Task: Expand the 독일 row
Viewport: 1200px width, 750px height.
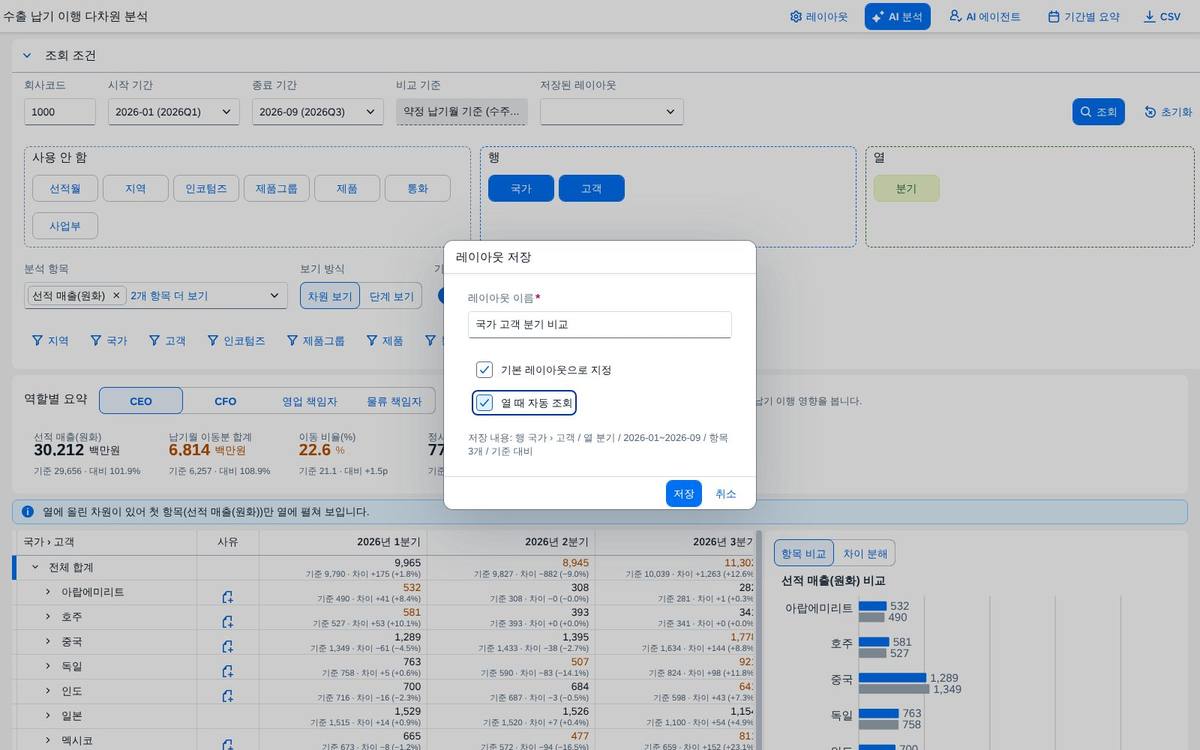Action: coord(47,666)
